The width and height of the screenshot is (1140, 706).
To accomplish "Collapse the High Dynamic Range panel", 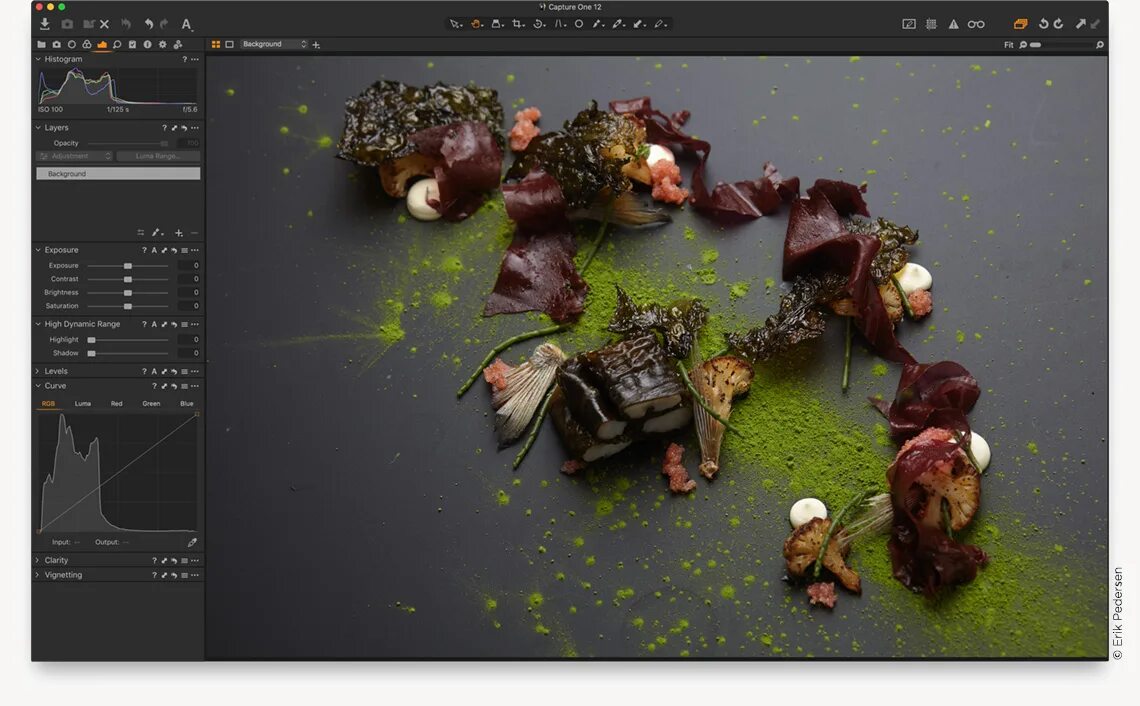I will pos(39,324).
